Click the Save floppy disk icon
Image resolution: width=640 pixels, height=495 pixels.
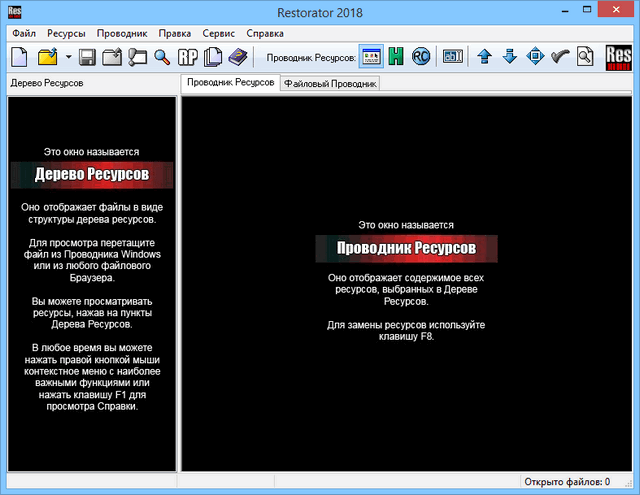(87, 56)
